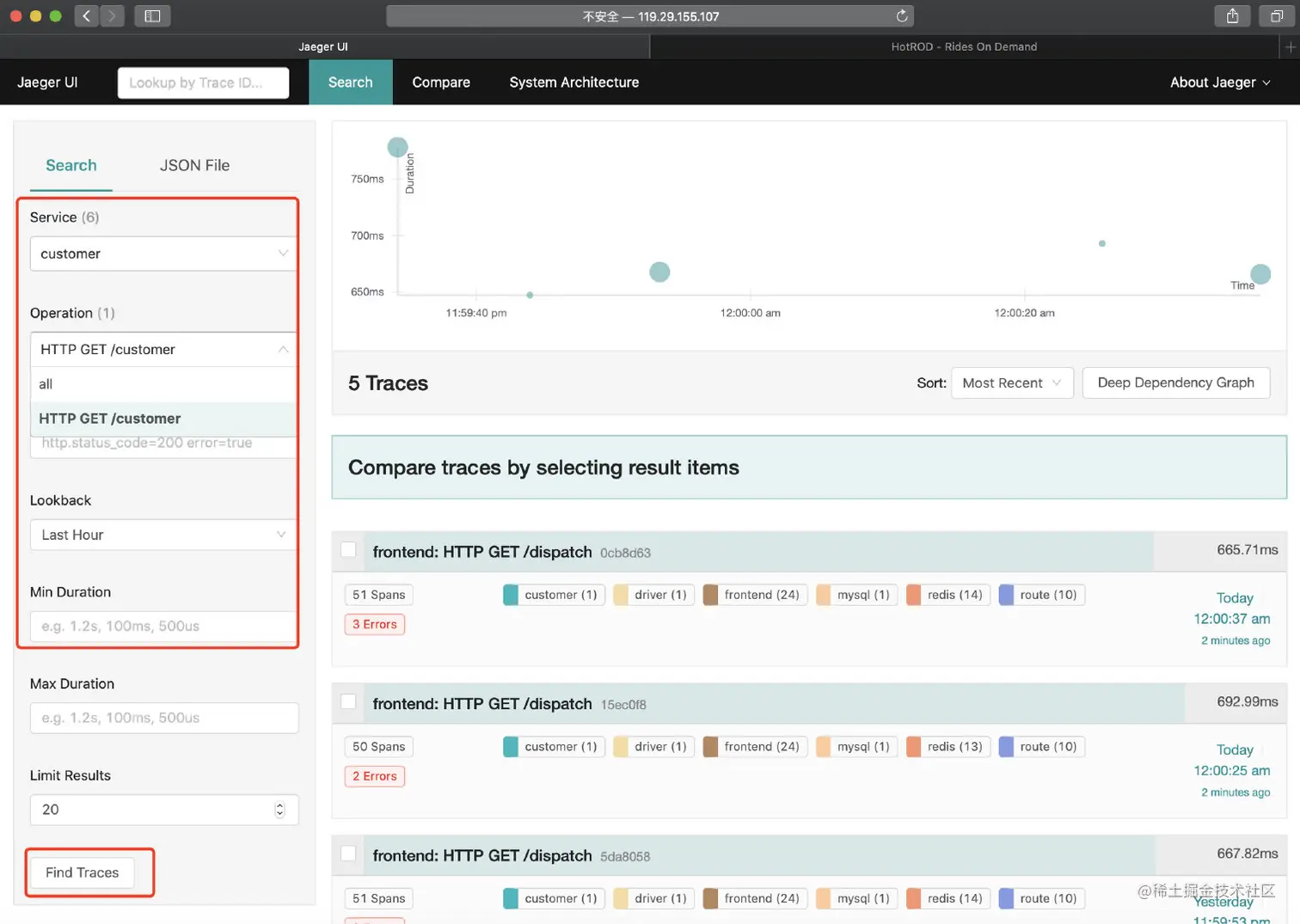Click Limit Results number field
Screen dimensions: 1300x924
164,810
